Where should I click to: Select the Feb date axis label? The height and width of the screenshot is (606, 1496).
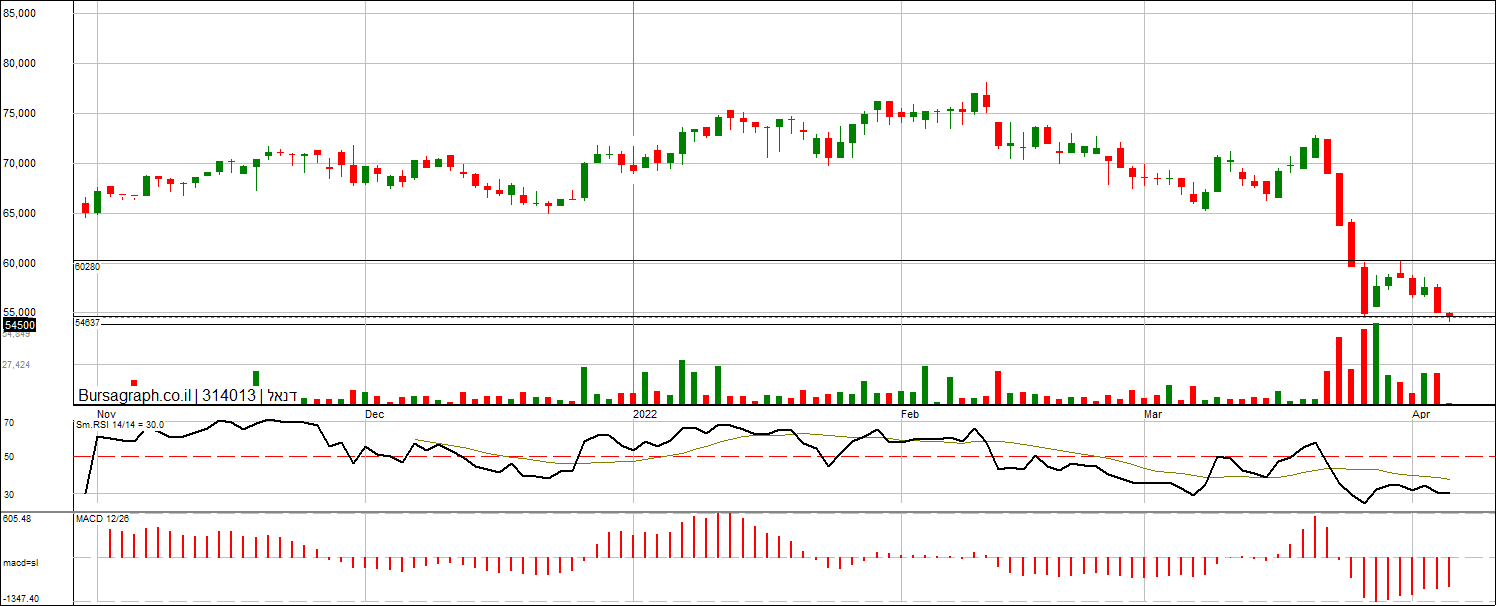[x=910, y=413]
